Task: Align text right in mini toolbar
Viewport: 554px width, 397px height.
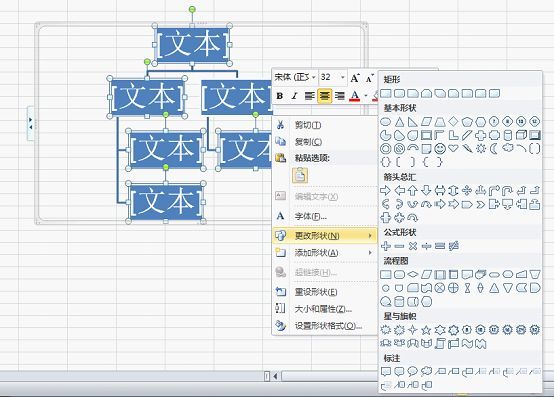Action: tap(340, 96)
